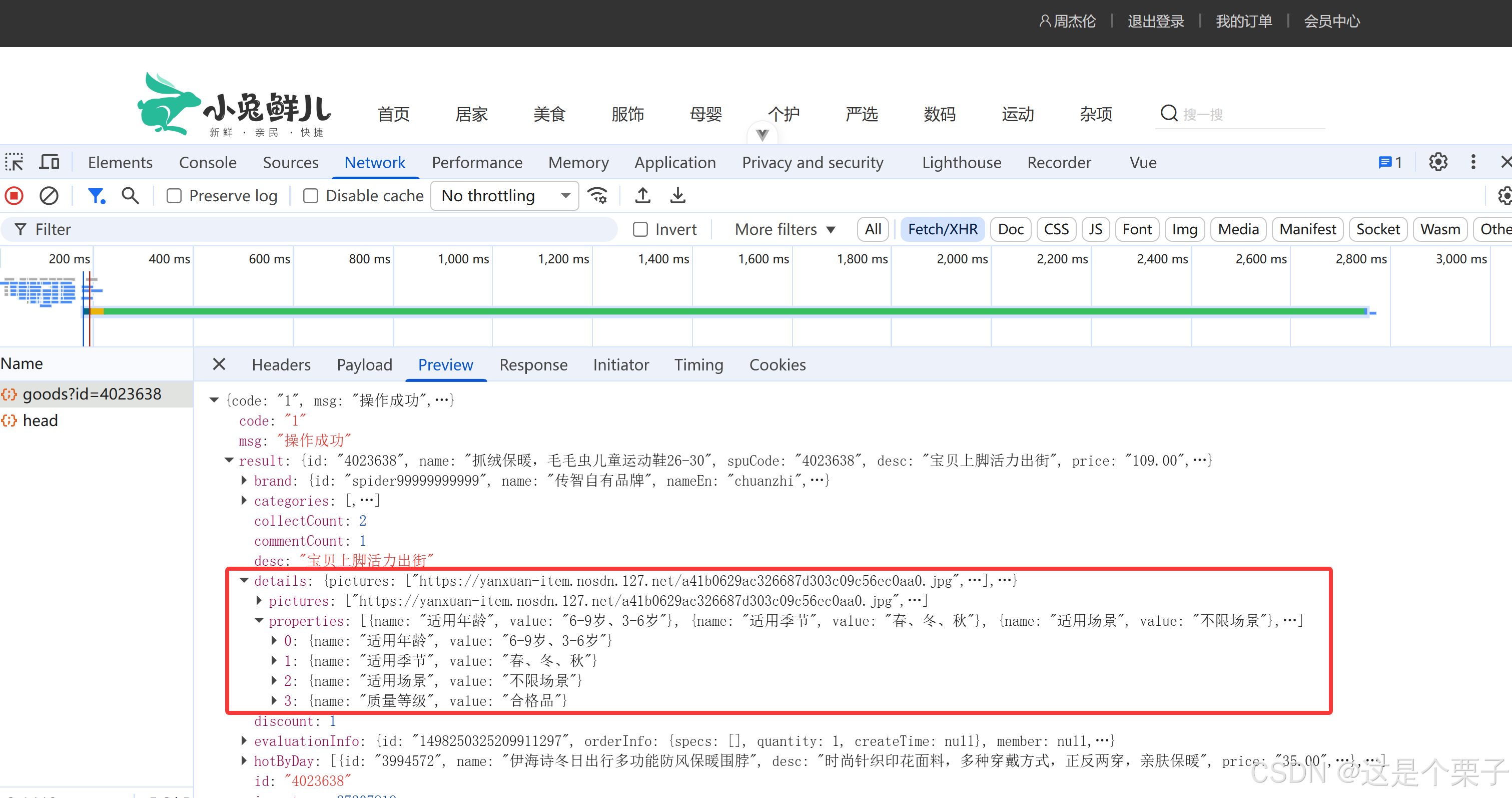Click the import HAR upload icon
This screenshot has width=1512, height=798.
coord(643,196)
